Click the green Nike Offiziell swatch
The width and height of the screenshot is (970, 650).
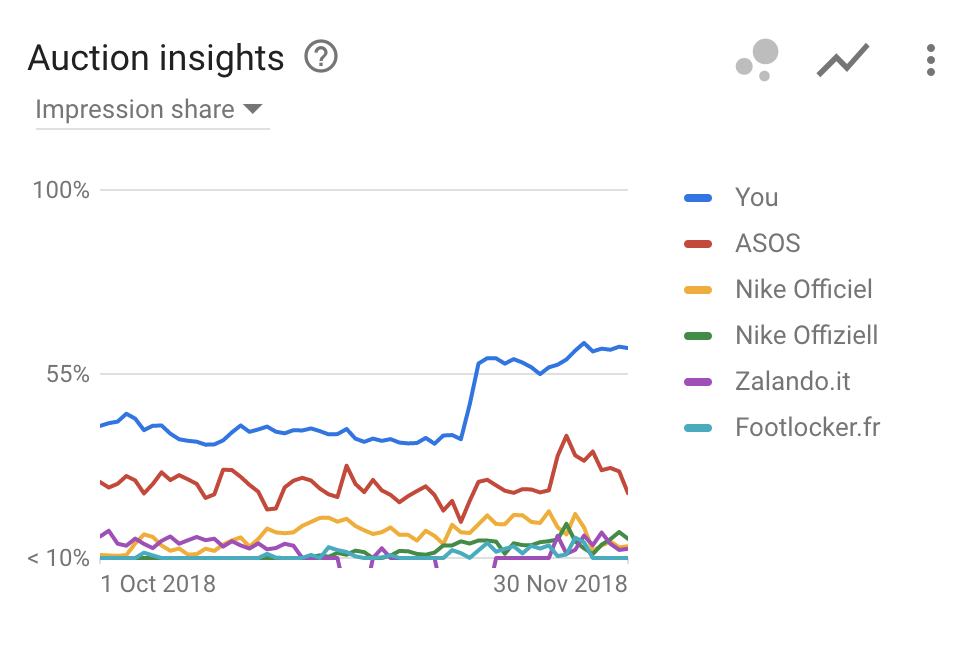click(x=698, y=336)
